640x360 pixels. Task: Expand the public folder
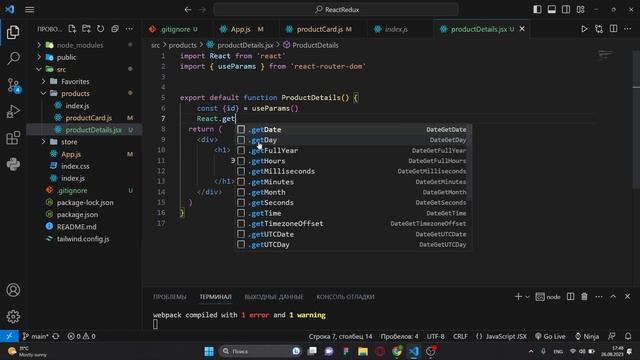39,57
